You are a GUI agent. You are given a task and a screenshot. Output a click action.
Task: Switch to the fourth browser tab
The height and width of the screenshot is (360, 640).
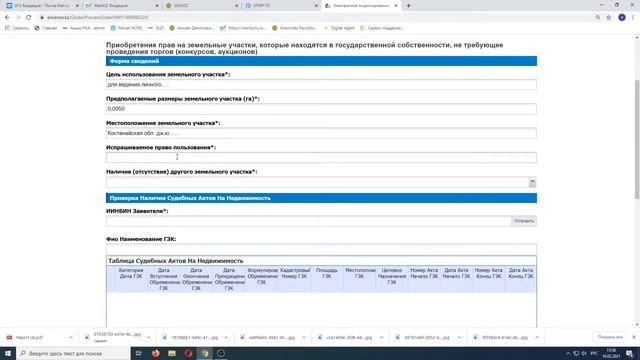point(280,6)
